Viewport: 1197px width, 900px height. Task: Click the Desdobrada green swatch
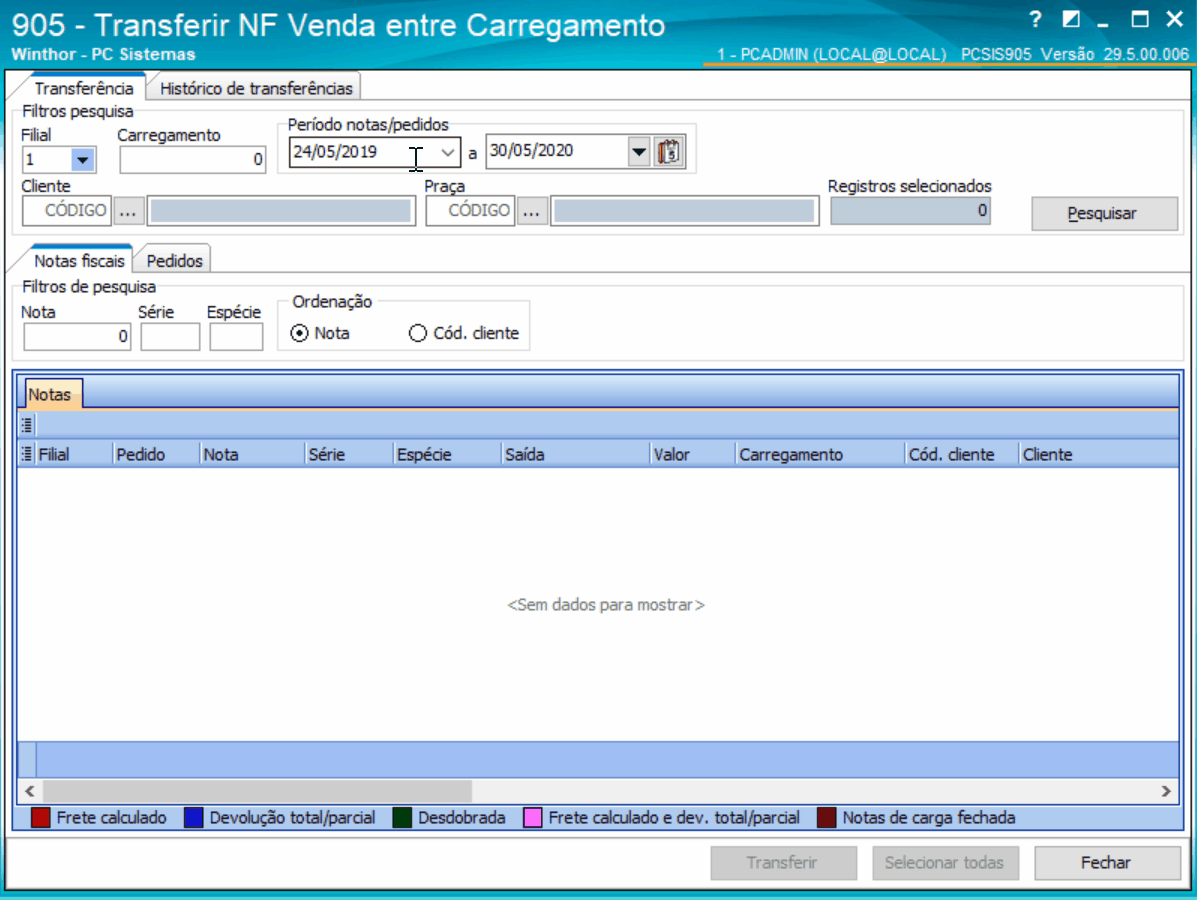[x=402, y=818]
